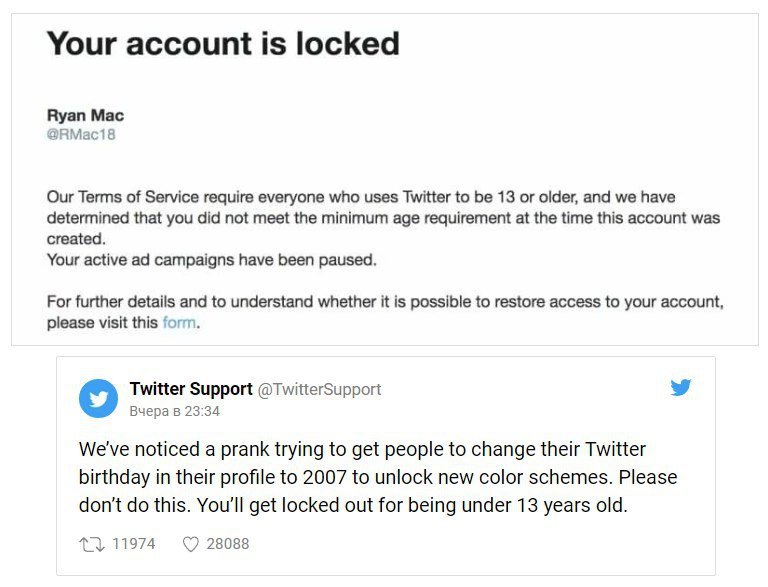Click the blue Twitter bird logo in tweet corner
Image resolution: width=768 pixels, height=587 pixels.
pos(681,387)
